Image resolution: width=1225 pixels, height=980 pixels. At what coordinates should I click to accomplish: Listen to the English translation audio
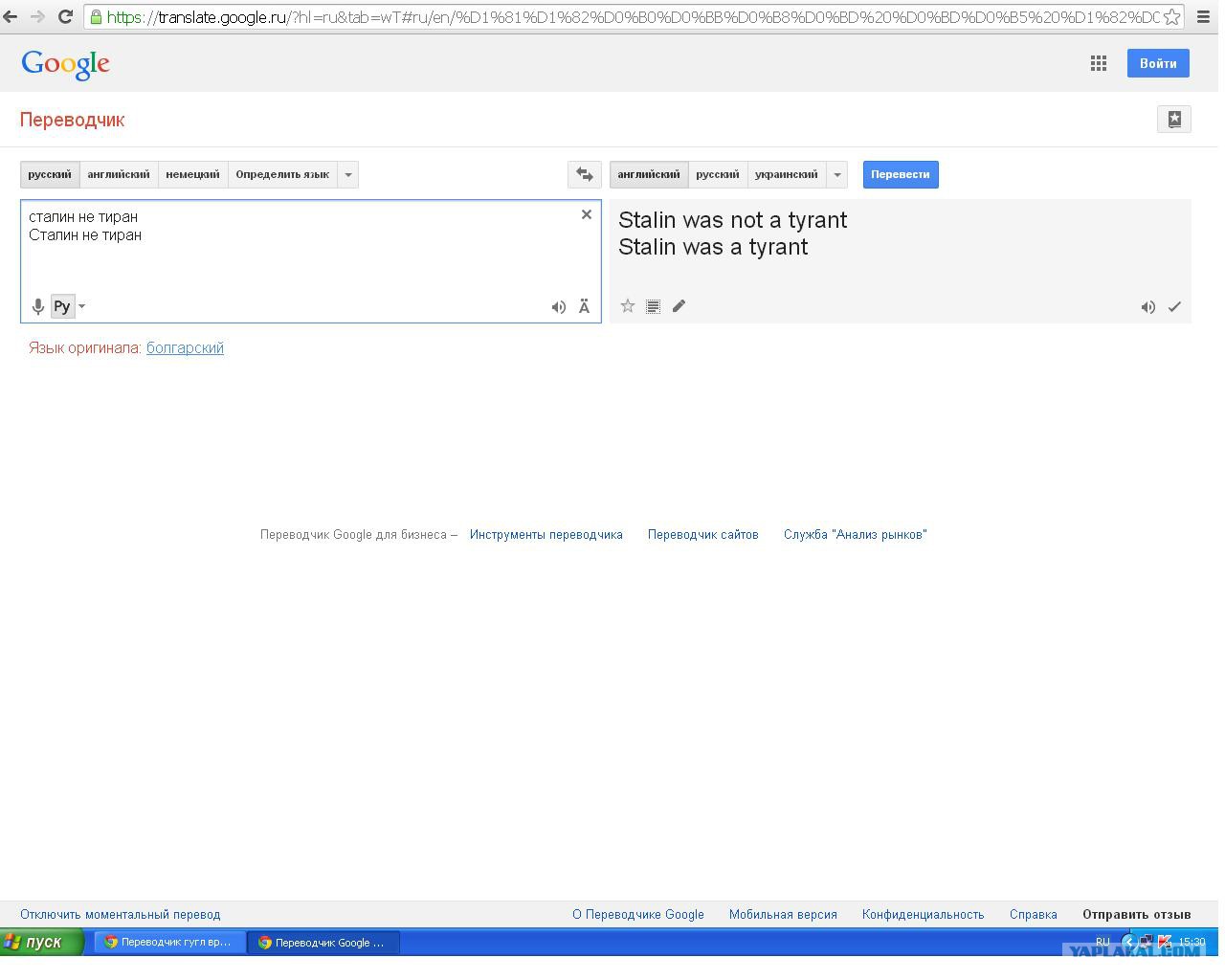(x=1148, y=307)
